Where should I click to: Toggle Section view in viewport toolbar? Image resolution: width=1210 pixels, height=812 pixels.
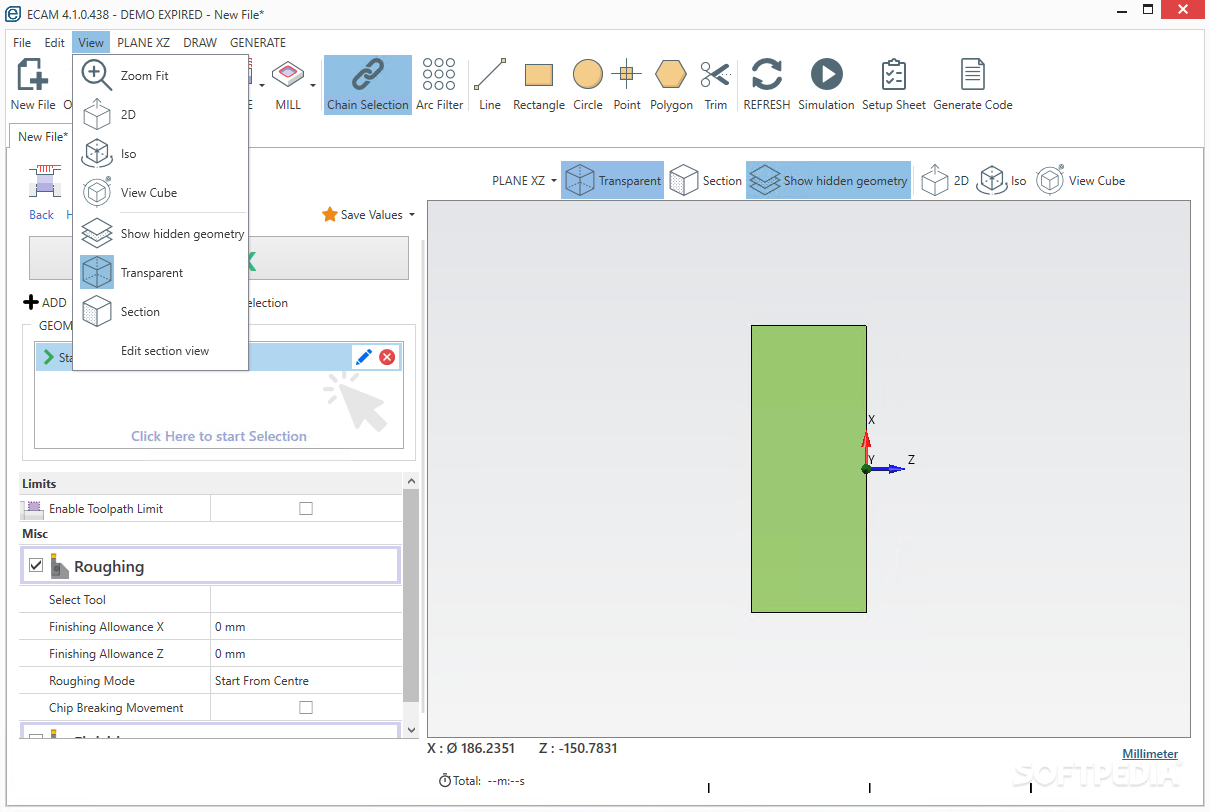click(706, 181)
